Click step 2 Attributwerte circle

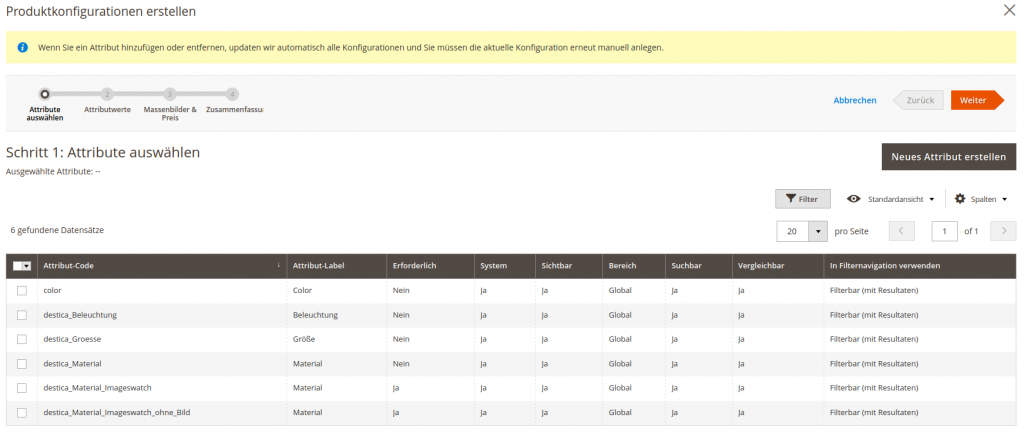(107, 94)
